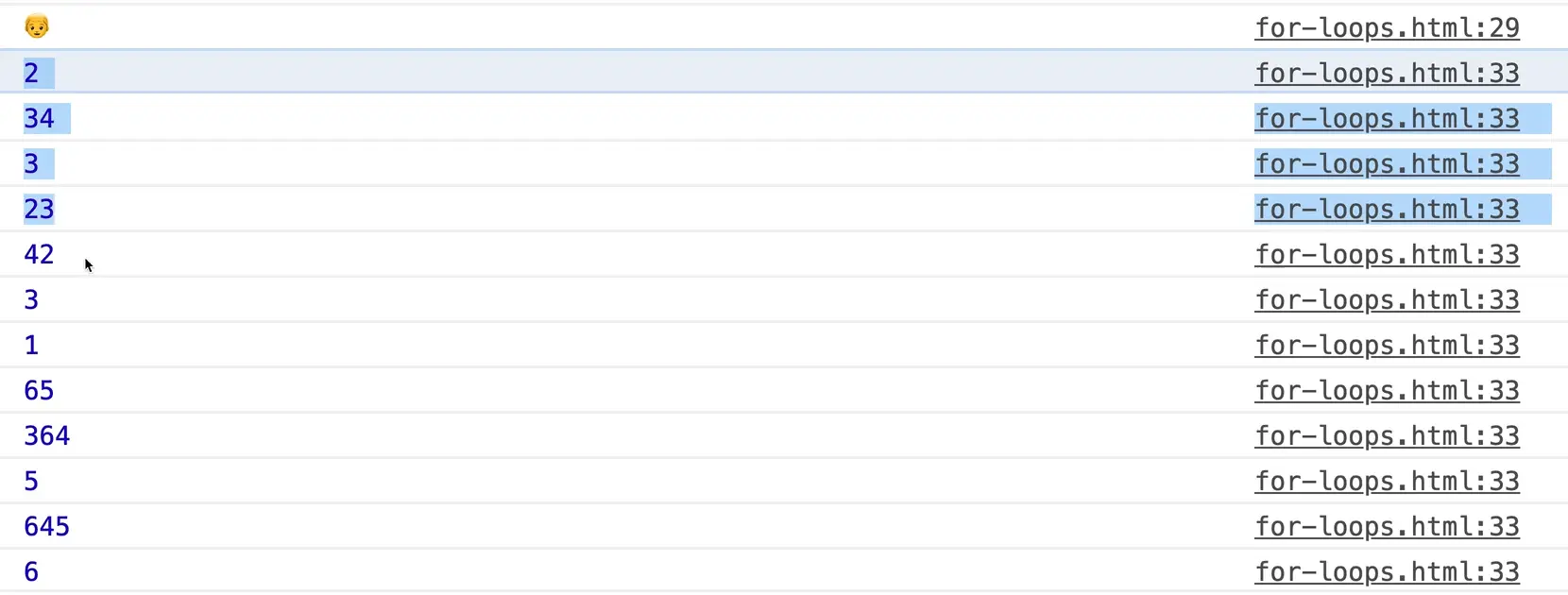
Task: Click source link next to value 5
Action: (1387, 482)
